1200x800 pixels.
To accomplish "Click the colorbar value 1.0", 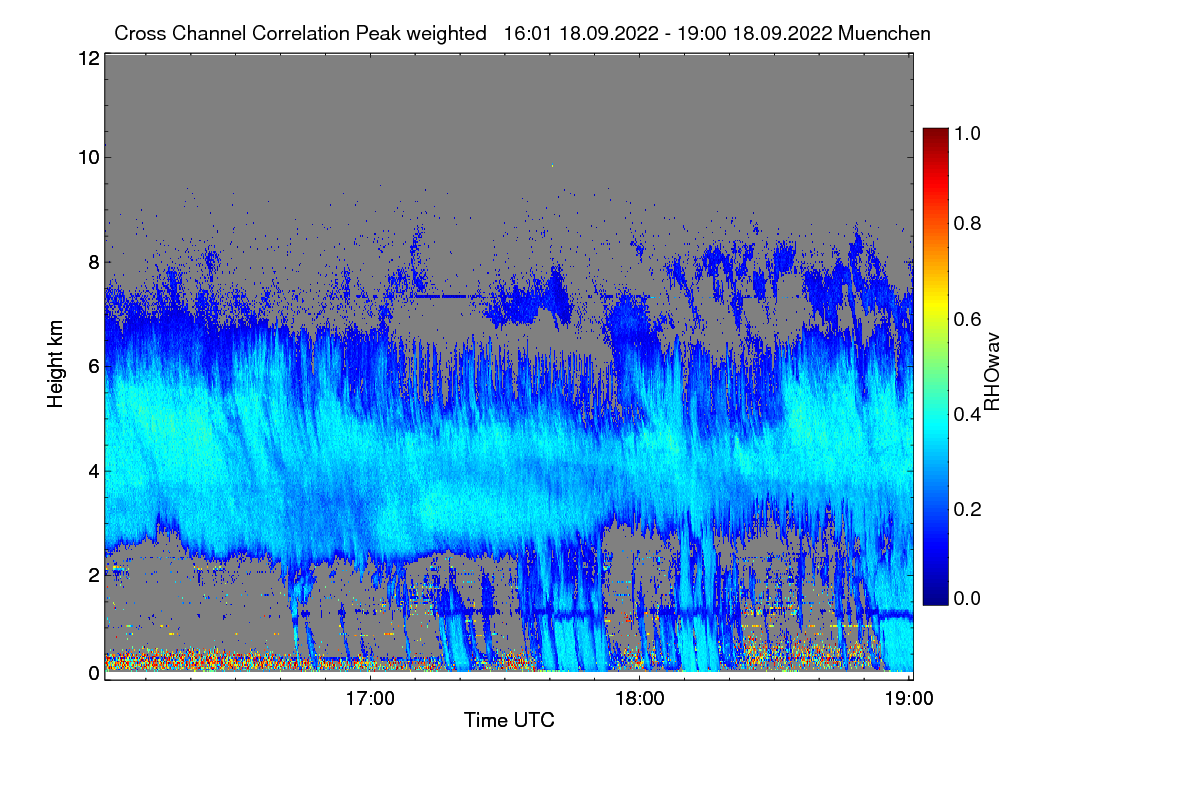I will tap(969, 132).
